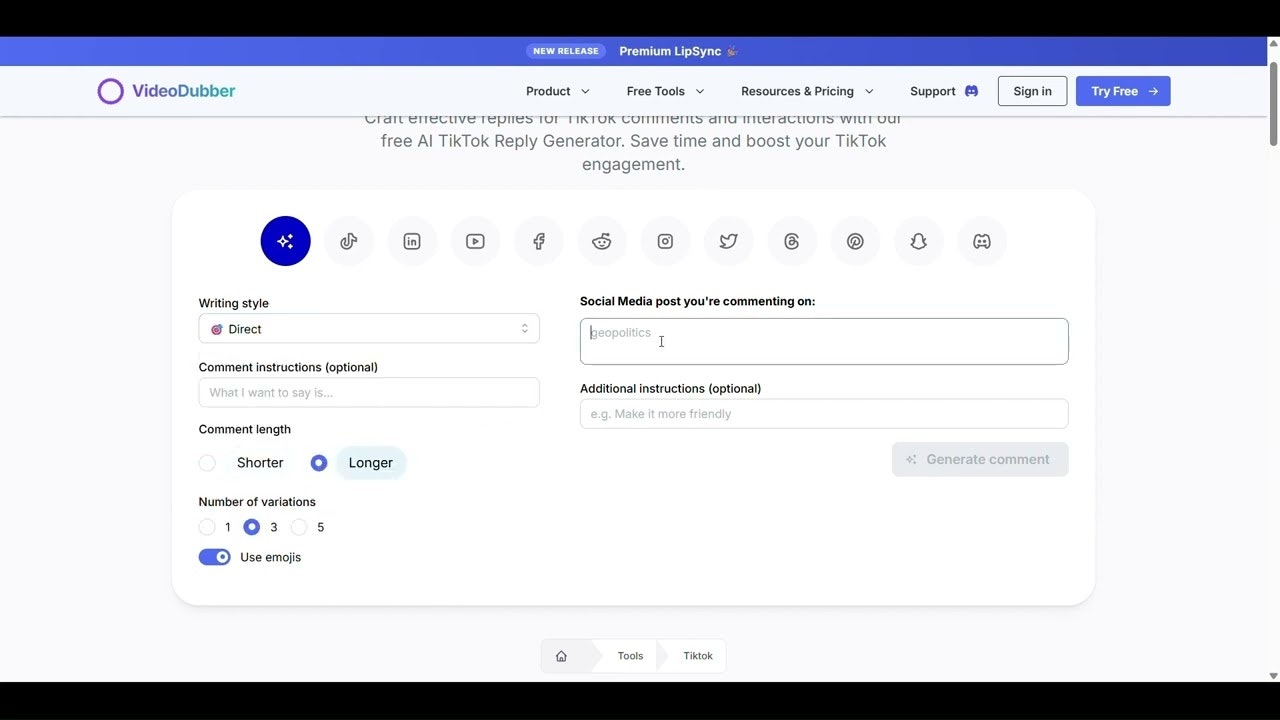Expand the Product menu
Viewport: 1280px width, 720px height.
[x=558, y=91]
